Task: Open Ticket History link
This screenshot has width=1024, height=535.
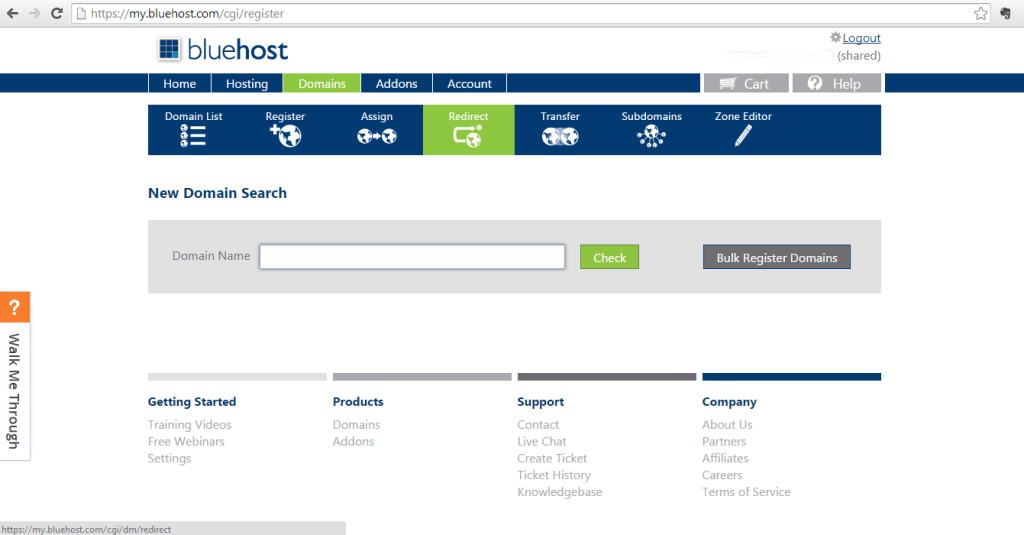Action: coord(554,476)
